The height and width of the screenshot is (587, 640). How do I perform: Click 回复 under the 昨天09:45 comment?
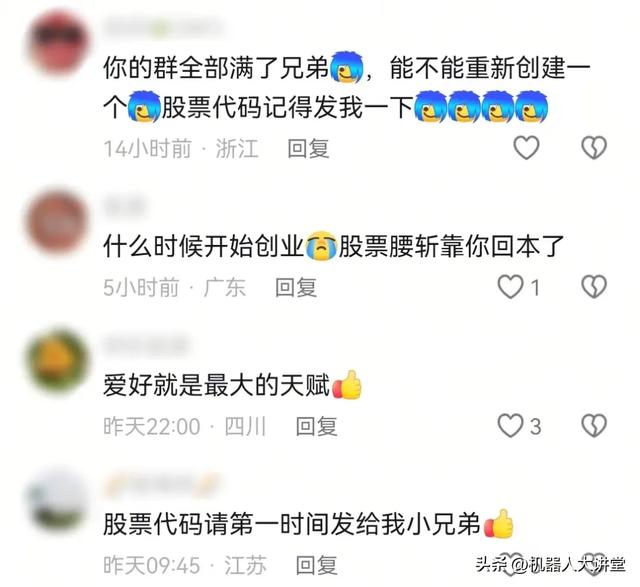316,565
